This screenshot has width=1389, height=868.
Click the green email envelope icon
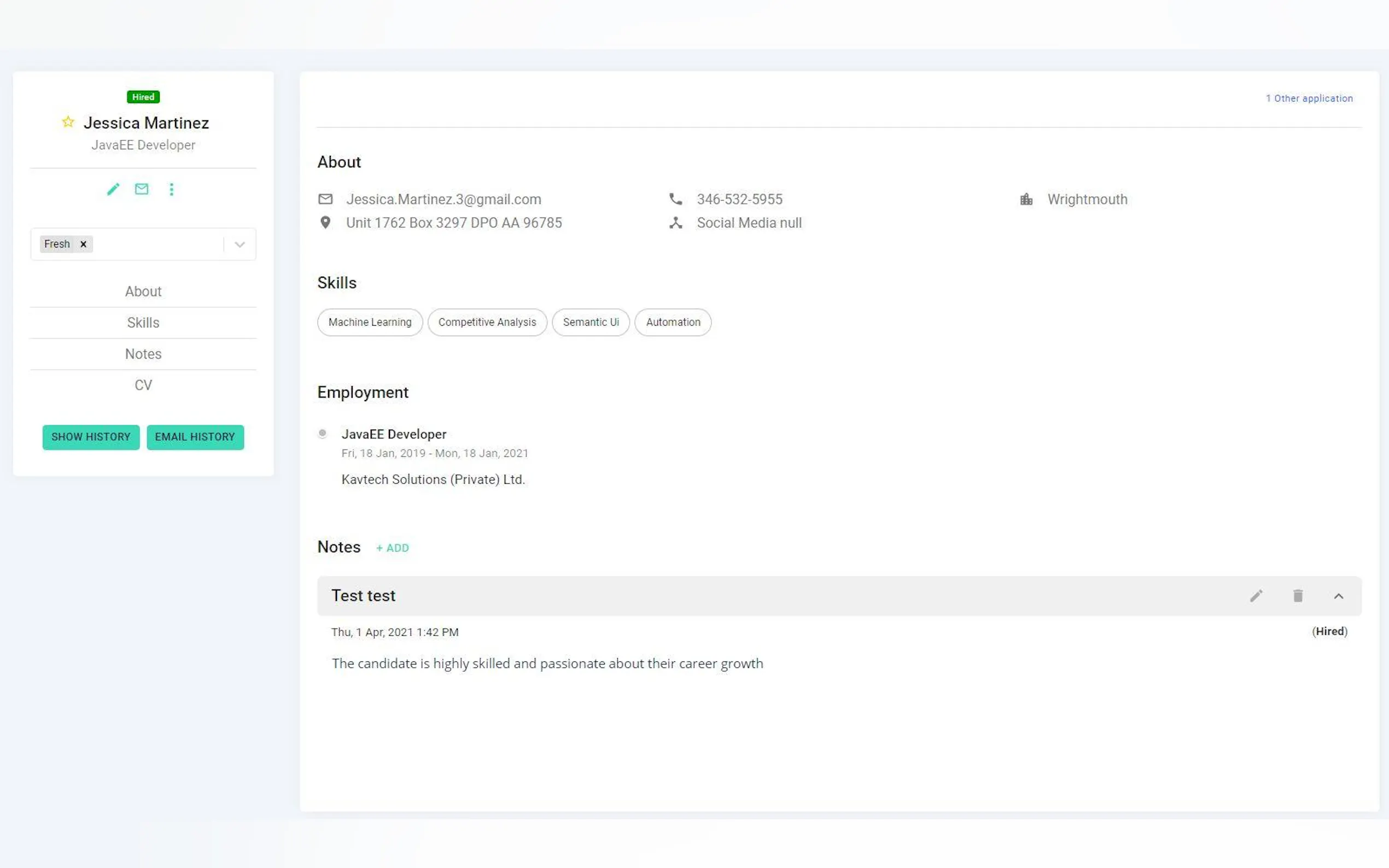pos(142,189)
